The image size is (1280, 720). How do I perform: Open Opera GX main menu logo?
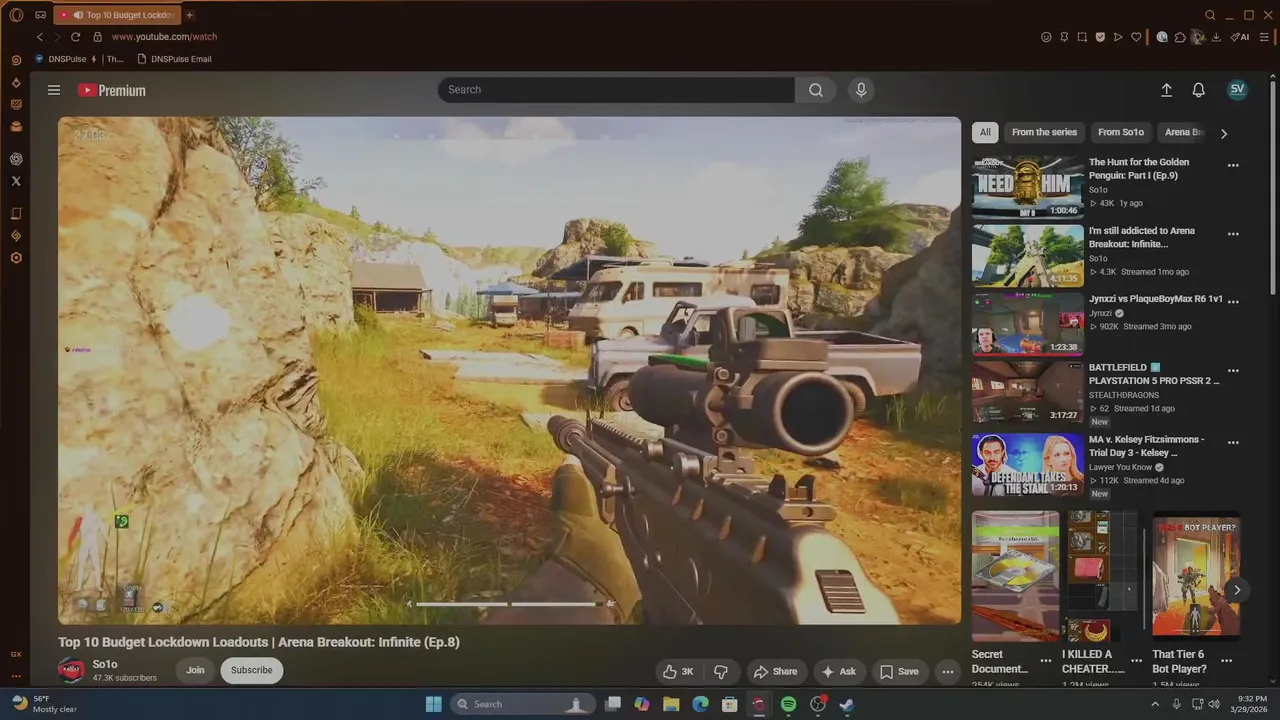coord(16,15)
